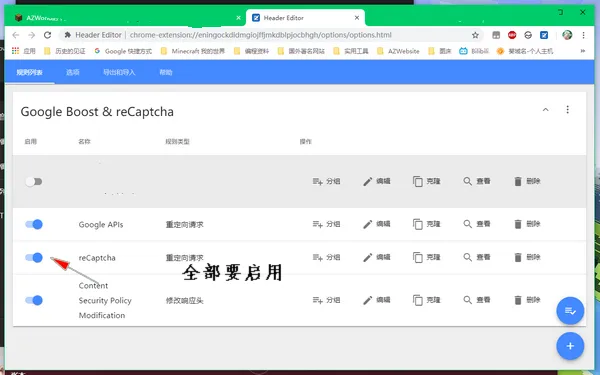Click the 修改响应头 rule type text
Screen dimensions: 600x375
[x=184, y=301]
